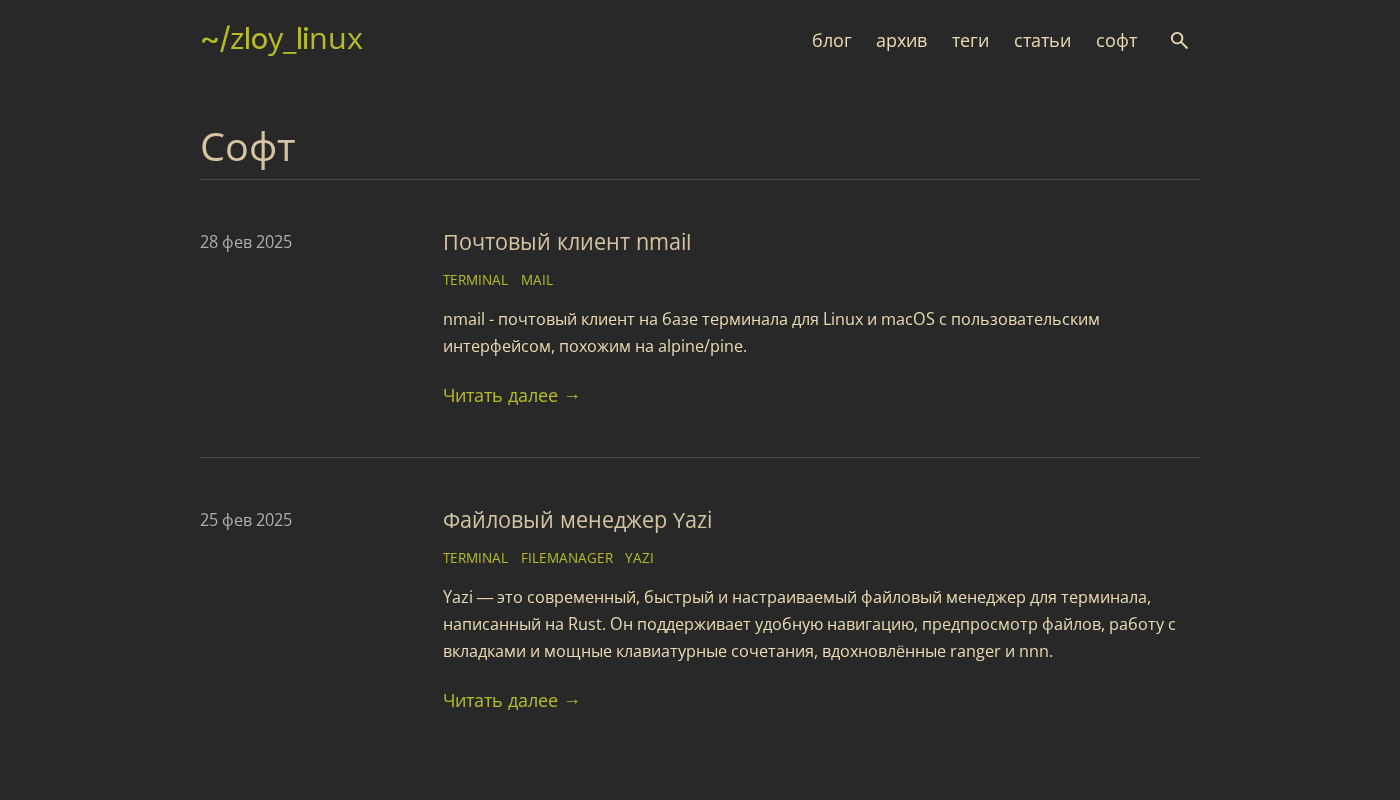Select the MAIL tag

[536, 280]
